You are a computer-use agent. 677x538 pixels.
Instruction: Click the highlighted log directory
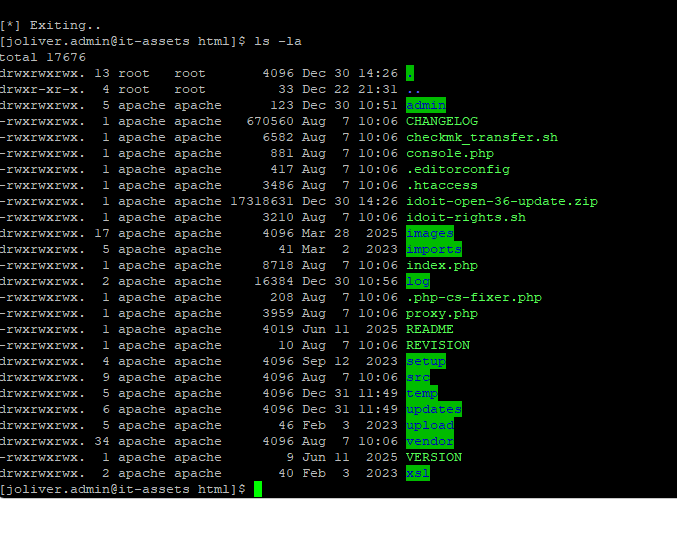point(418,281)
